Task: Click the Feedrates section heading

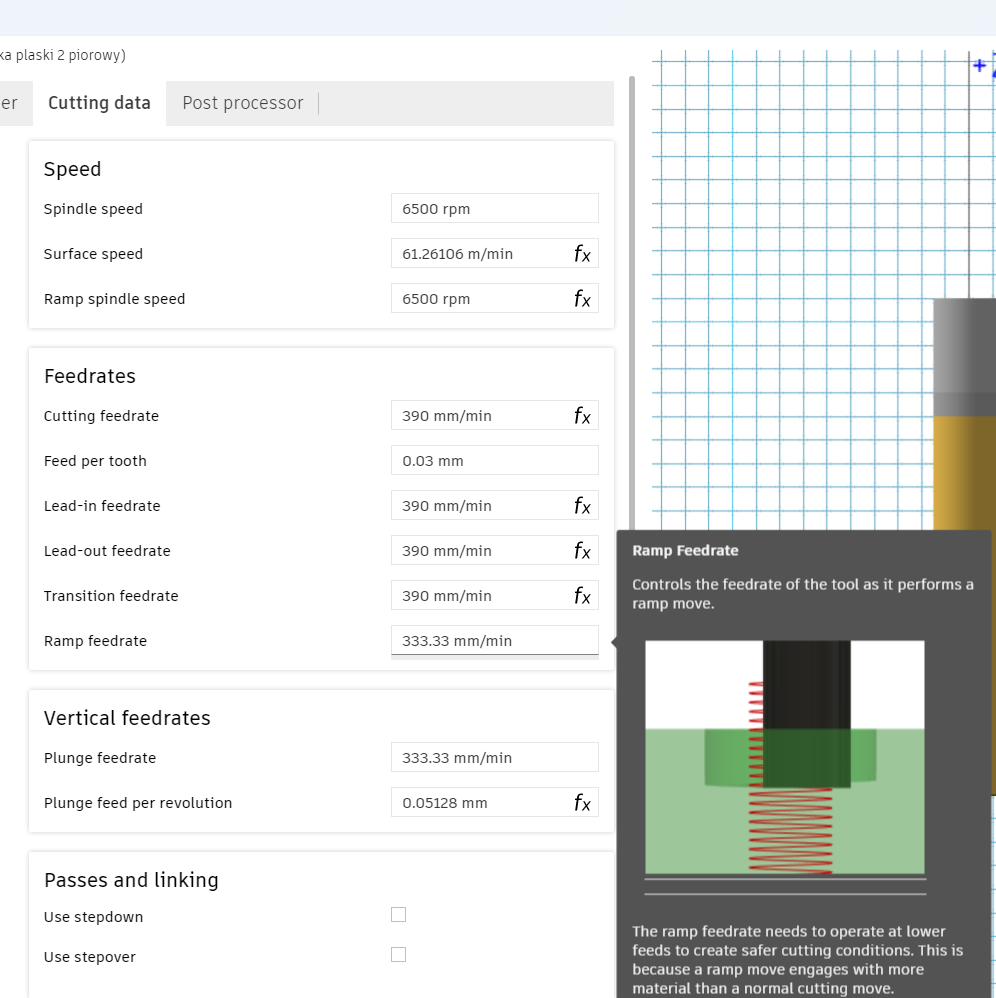Action: [90, 376]
